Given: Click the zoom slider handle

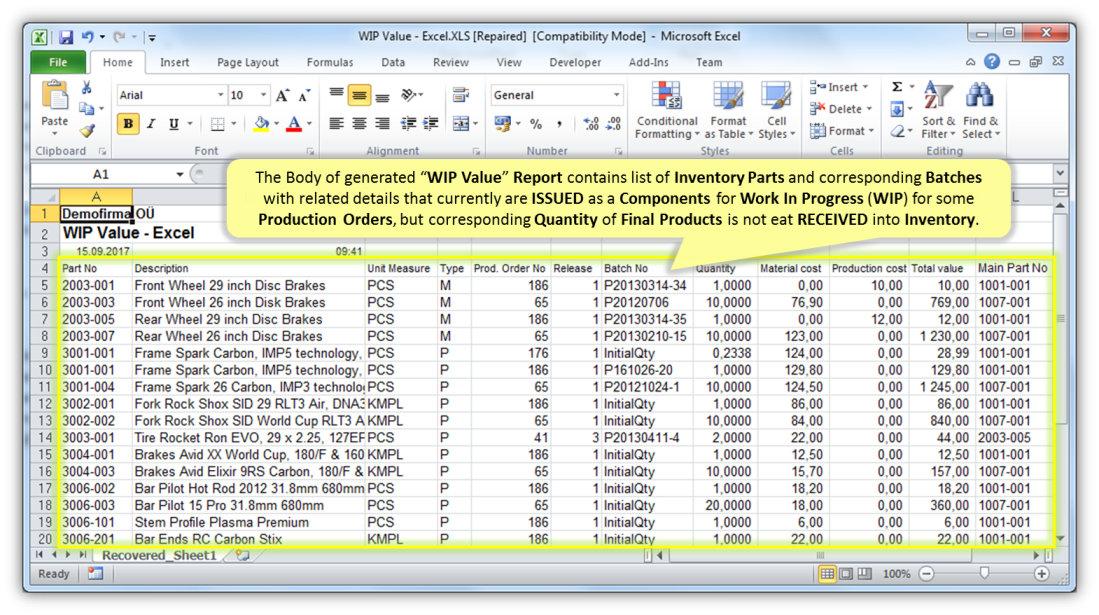Looking at the screenshot, I should (x=984, y=574).
